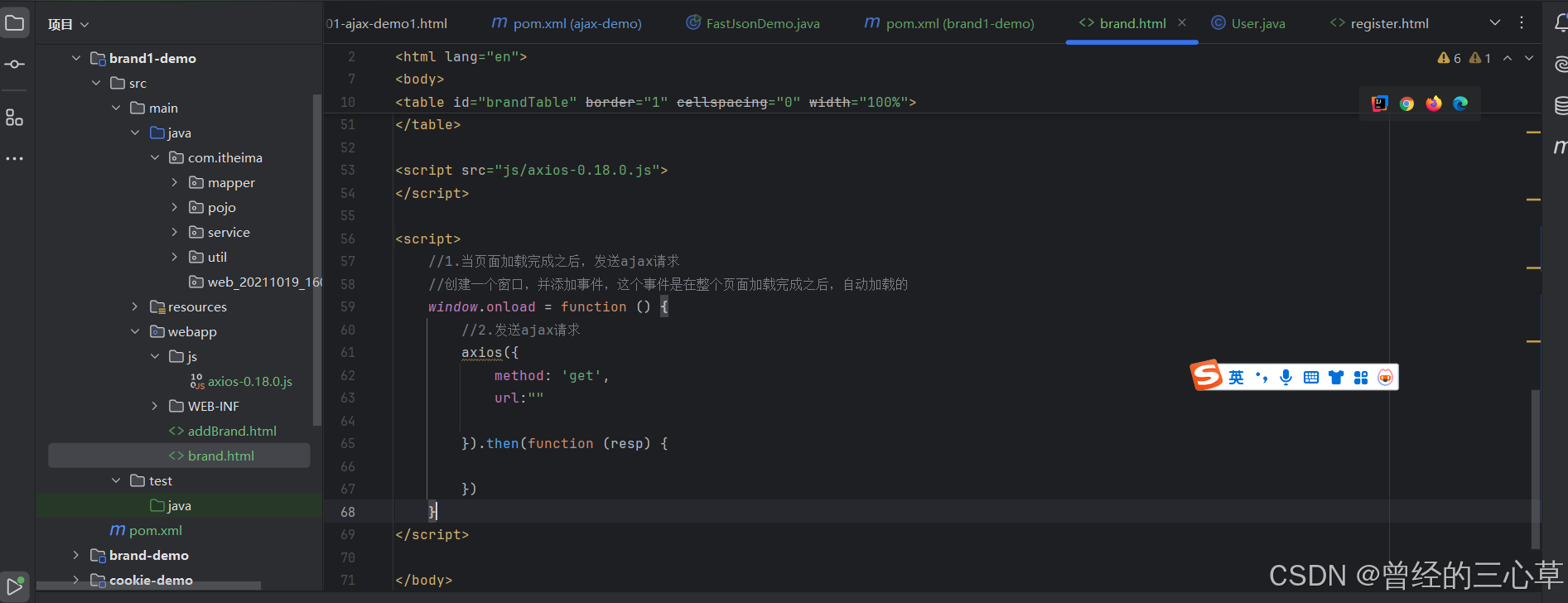Expand the mapper package
Screen dimensions: 1568x603
coord(174,182)
